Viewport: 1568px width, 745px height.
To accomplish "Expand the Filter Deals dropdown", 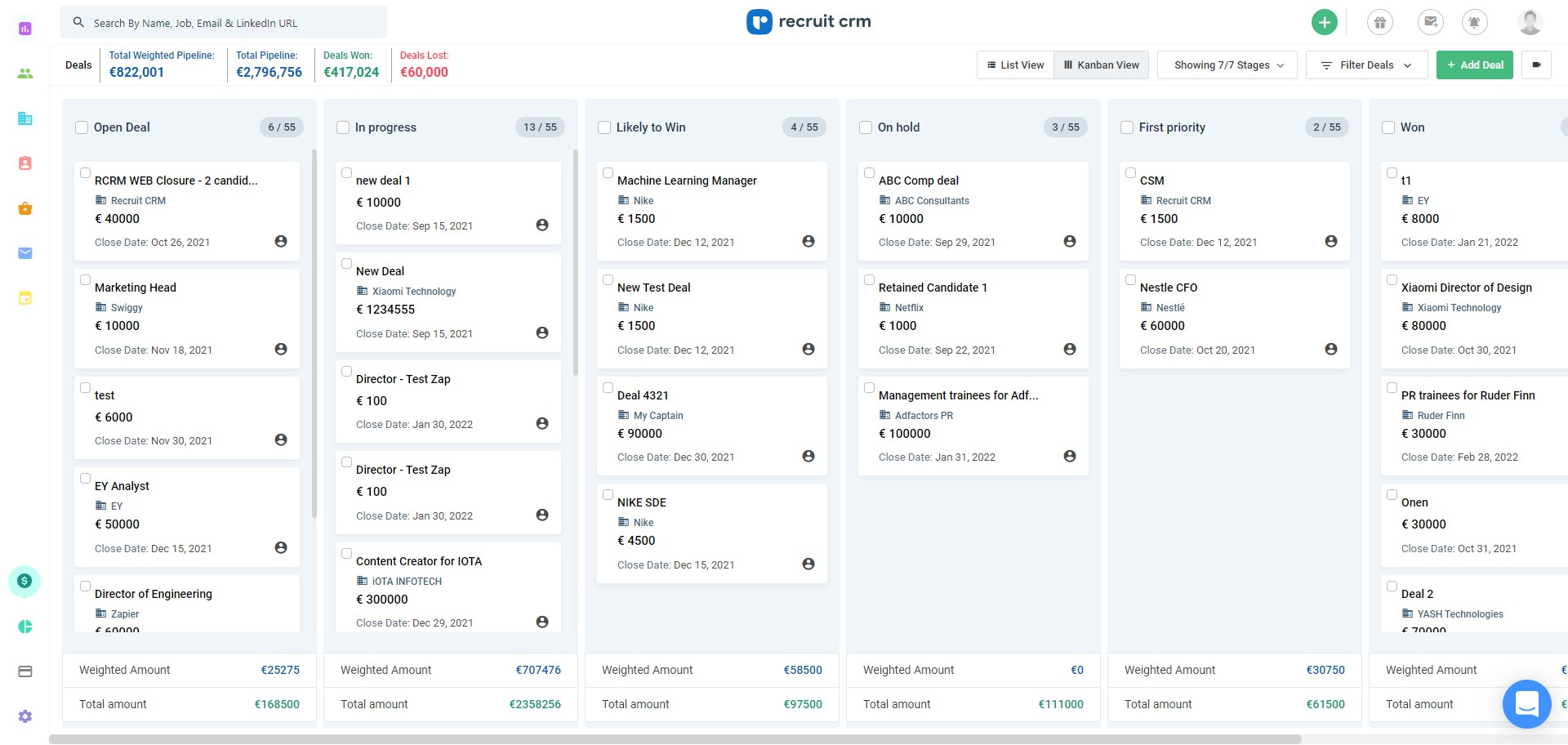I will coord(1365,65).
